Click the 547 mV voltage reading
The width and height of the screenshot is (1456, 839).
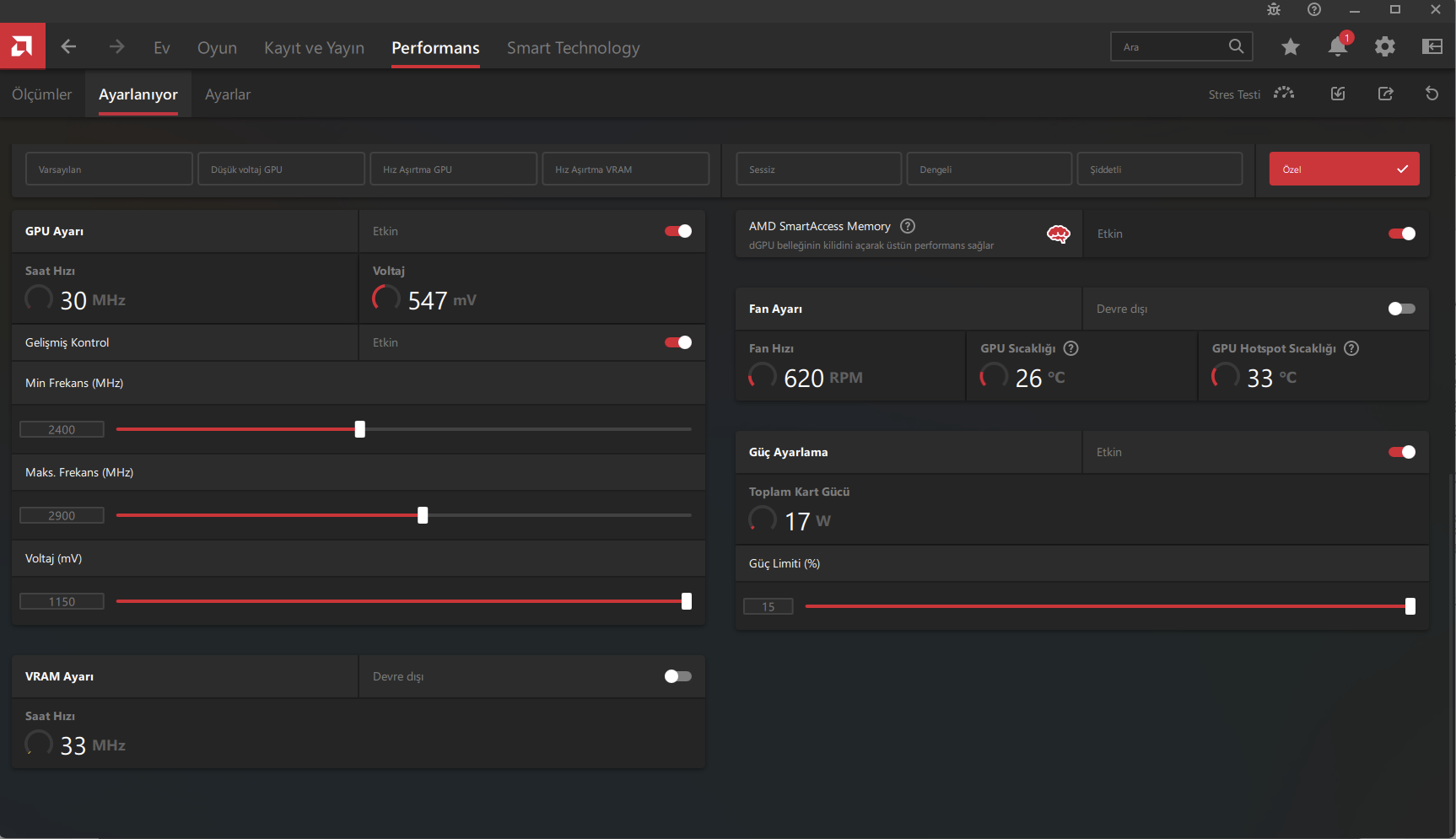(442, 300)
